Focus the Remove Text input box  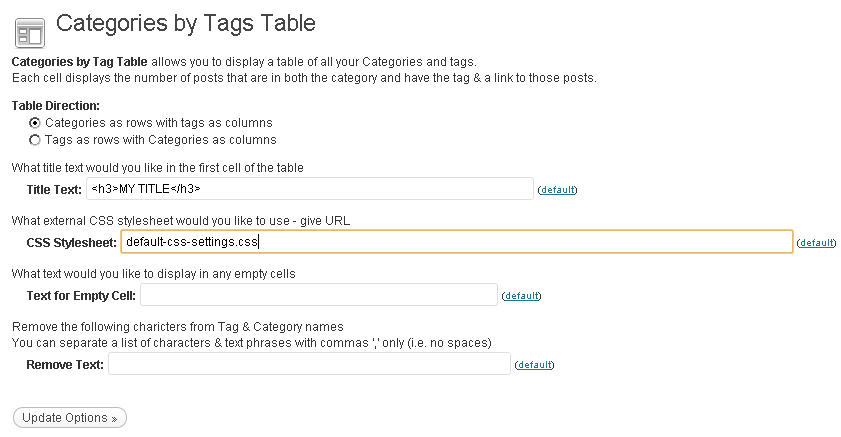(309, 364)
